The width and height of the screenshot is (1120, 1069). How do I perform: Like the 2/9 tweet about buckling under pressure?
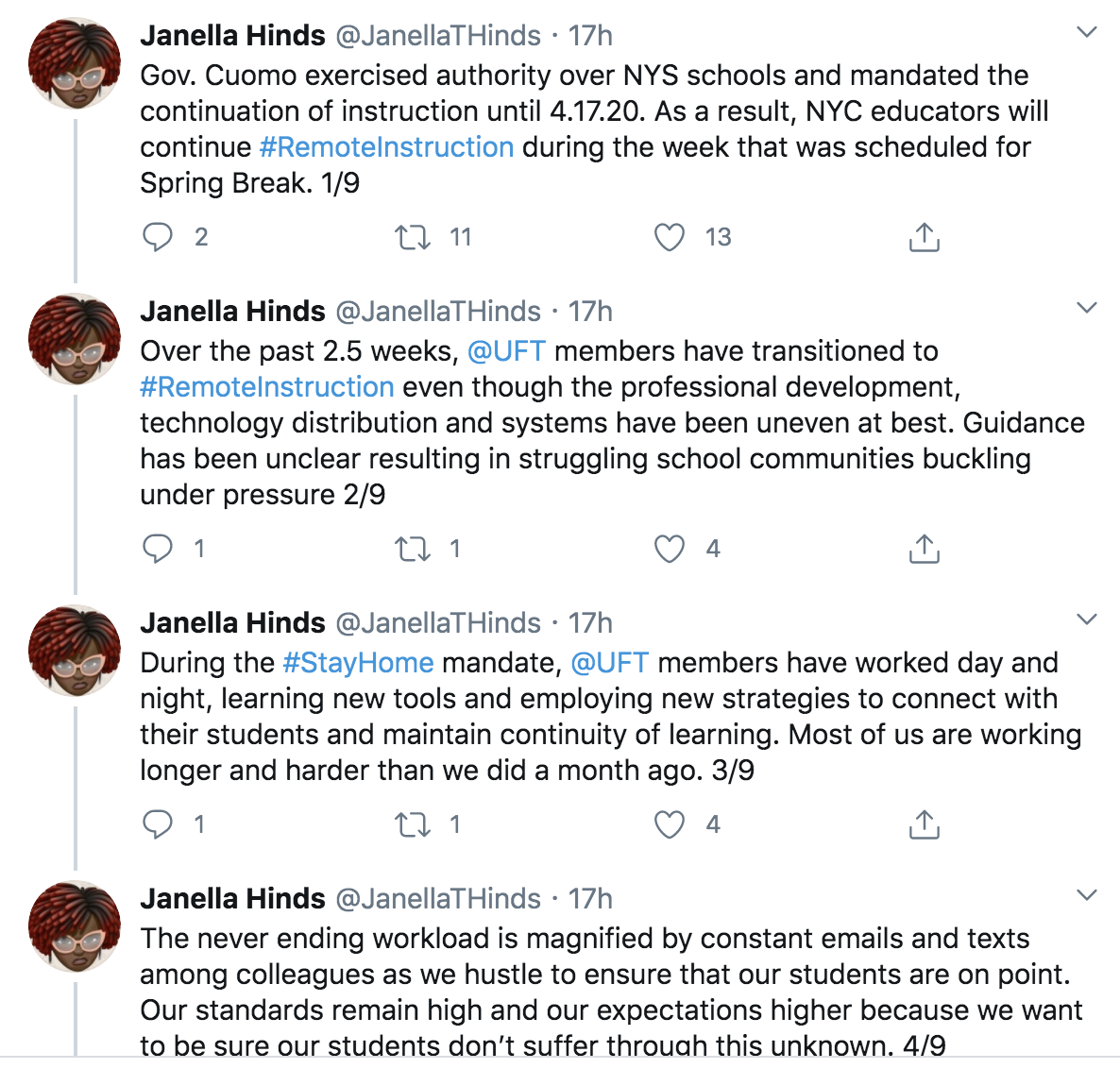(670, 549)
